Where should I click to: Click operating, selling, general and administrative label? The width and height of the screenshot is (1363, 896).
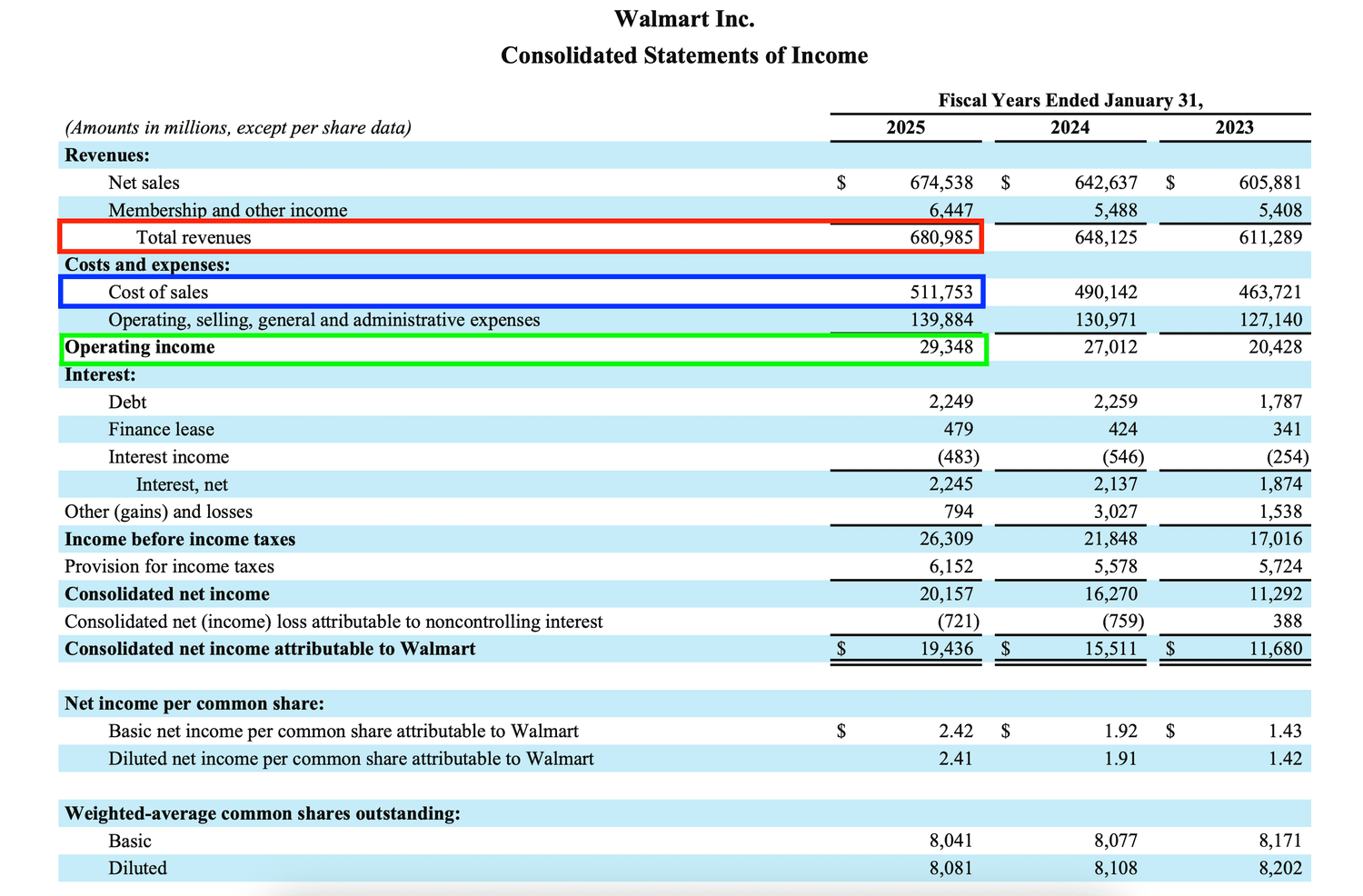coord(324,320)
